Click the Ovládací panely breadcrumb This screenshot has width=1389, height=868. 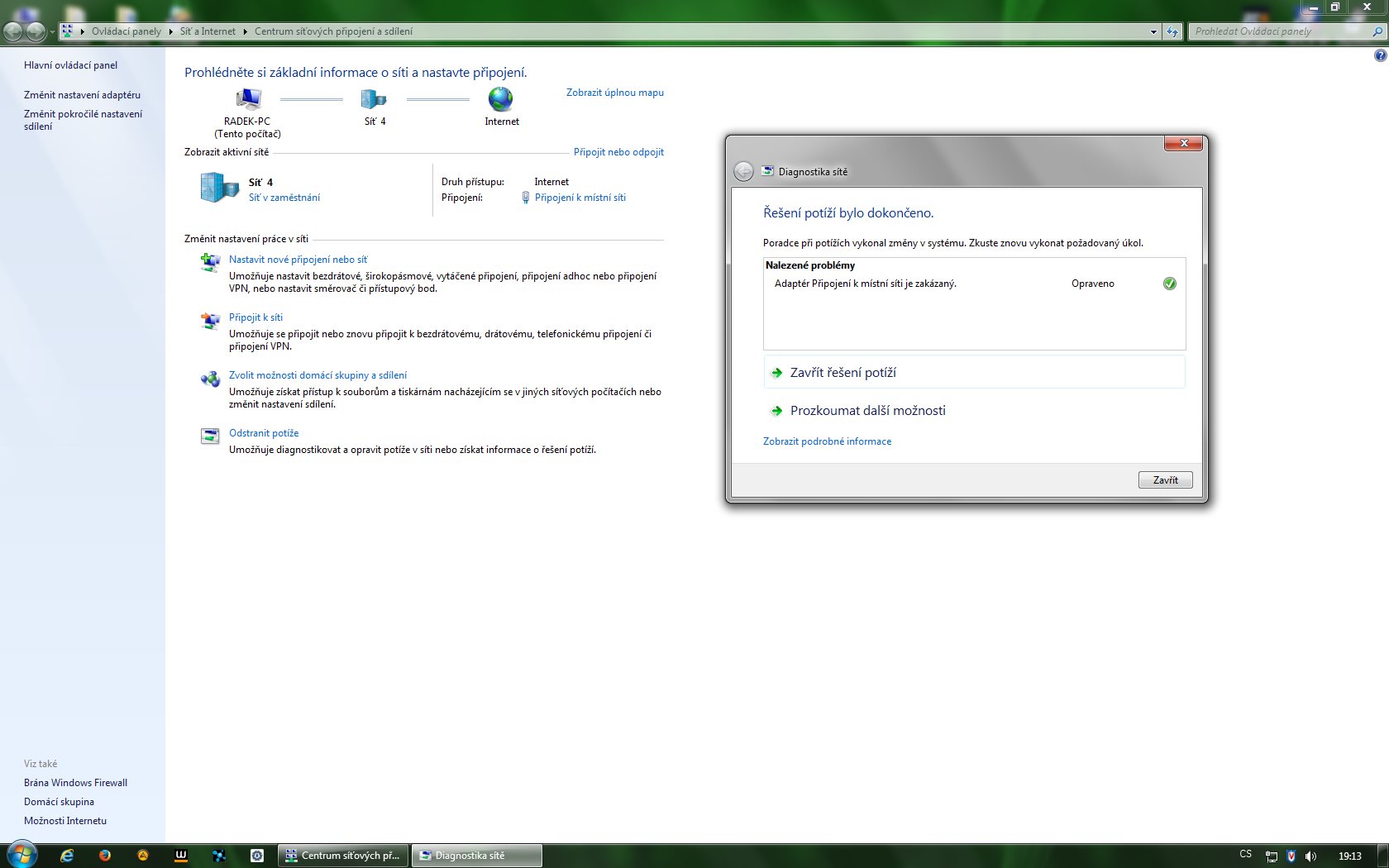click(126, 31)
